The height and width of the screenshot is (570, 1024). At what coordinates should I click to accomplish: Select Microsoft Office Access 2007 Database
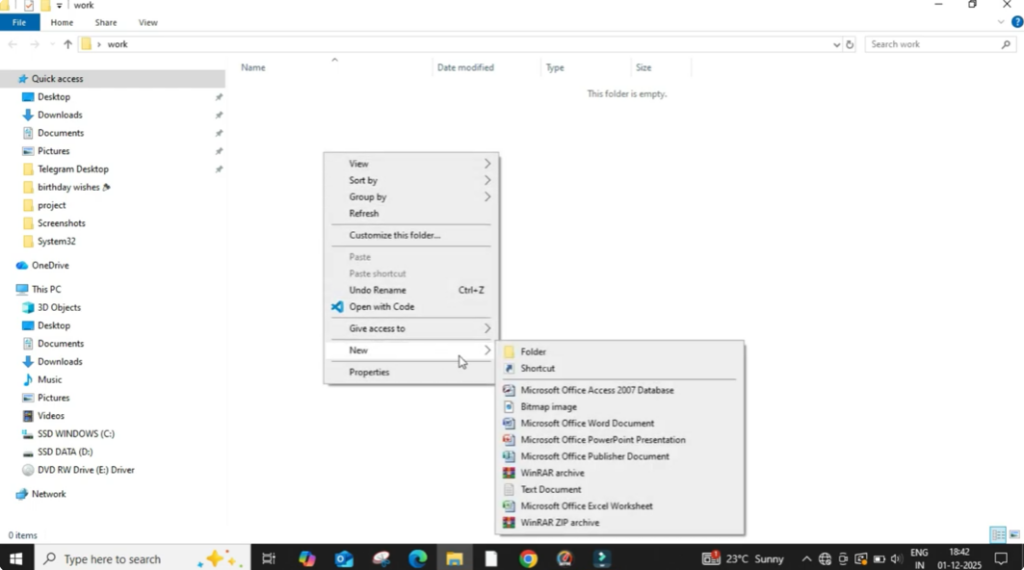pos(619,390)
